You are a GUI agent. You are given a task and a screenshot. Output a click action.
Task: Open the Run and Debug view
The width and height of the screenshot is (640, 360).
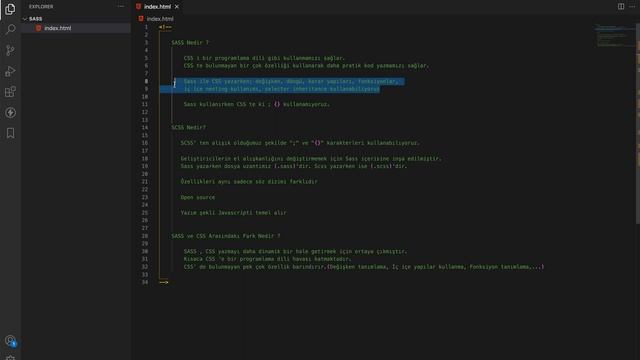[10, 71]
